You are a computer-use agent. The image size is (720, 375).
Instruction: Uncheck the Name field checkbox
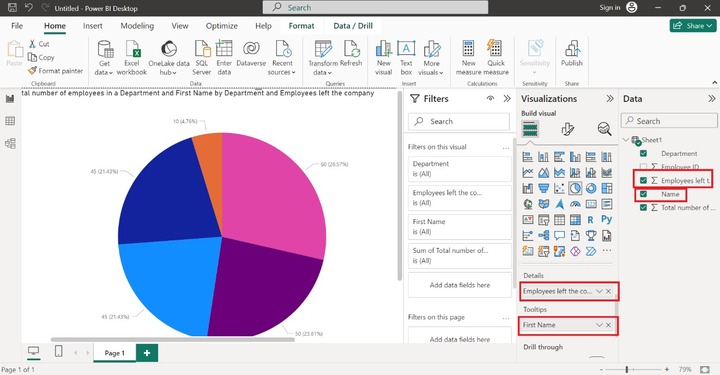tap(643, 194)
